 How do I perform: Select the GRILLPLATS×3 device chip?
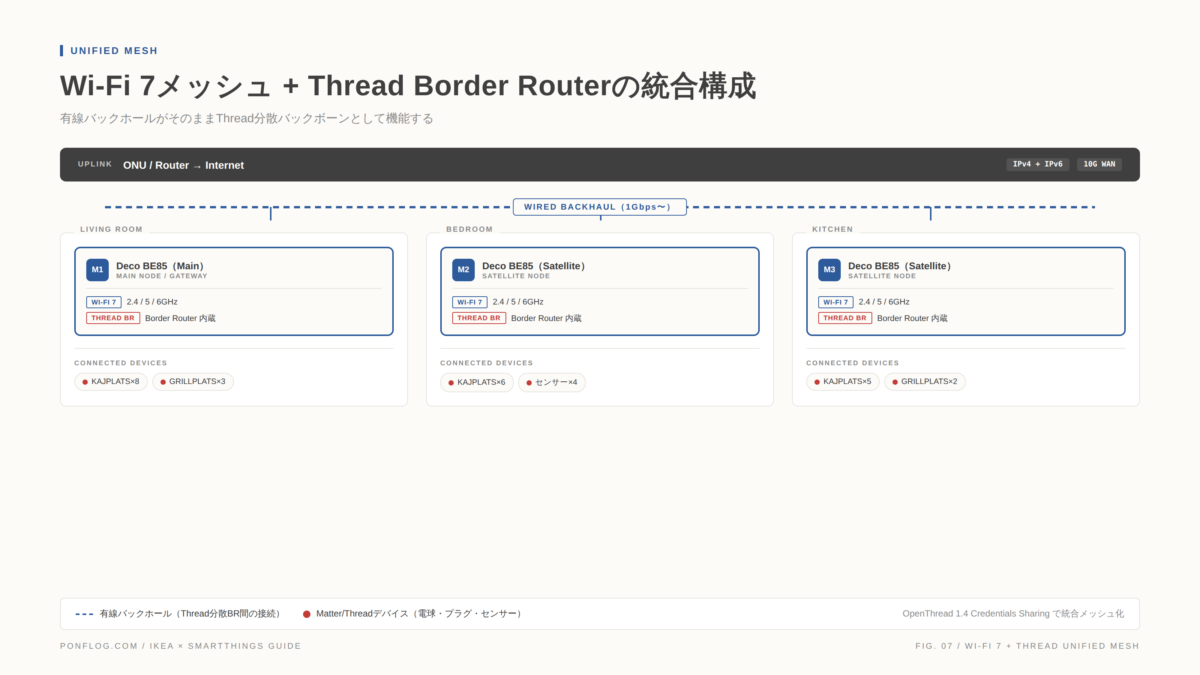(193, 382)
